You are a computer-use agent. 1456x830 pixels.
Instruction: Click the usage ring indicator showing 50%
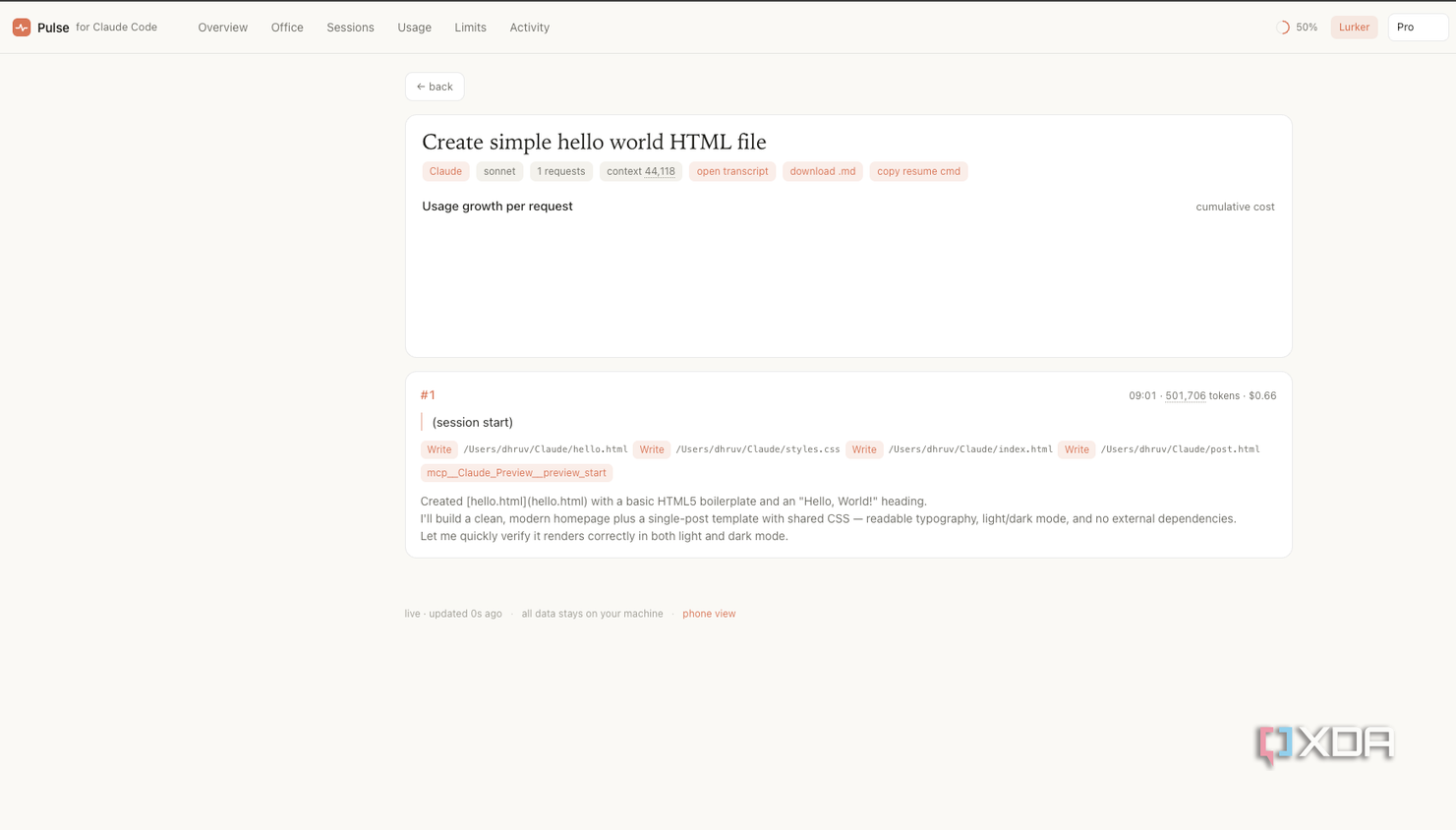pos(1283,28)
